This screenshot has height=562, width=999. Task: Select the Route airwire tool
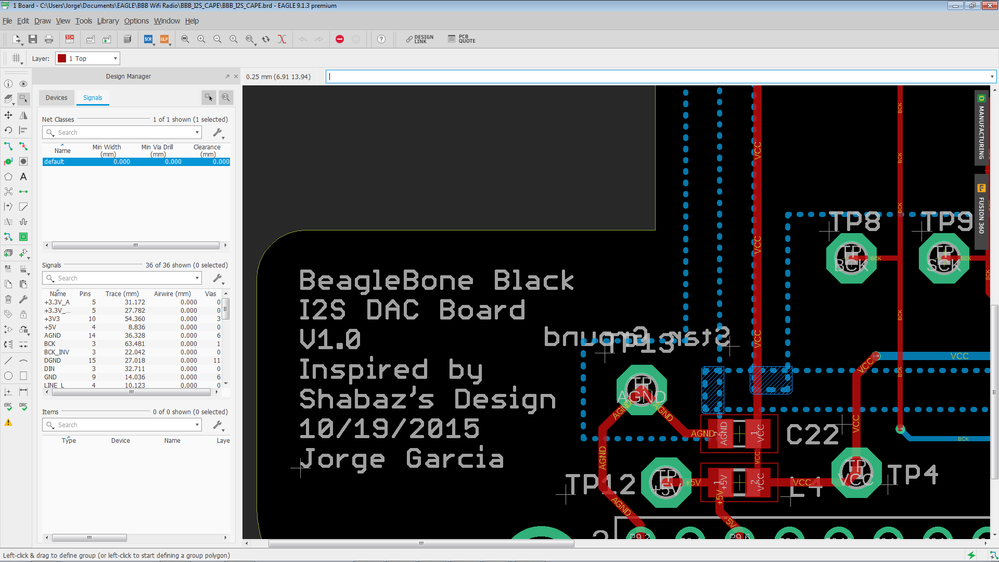[x=8, y=146]
